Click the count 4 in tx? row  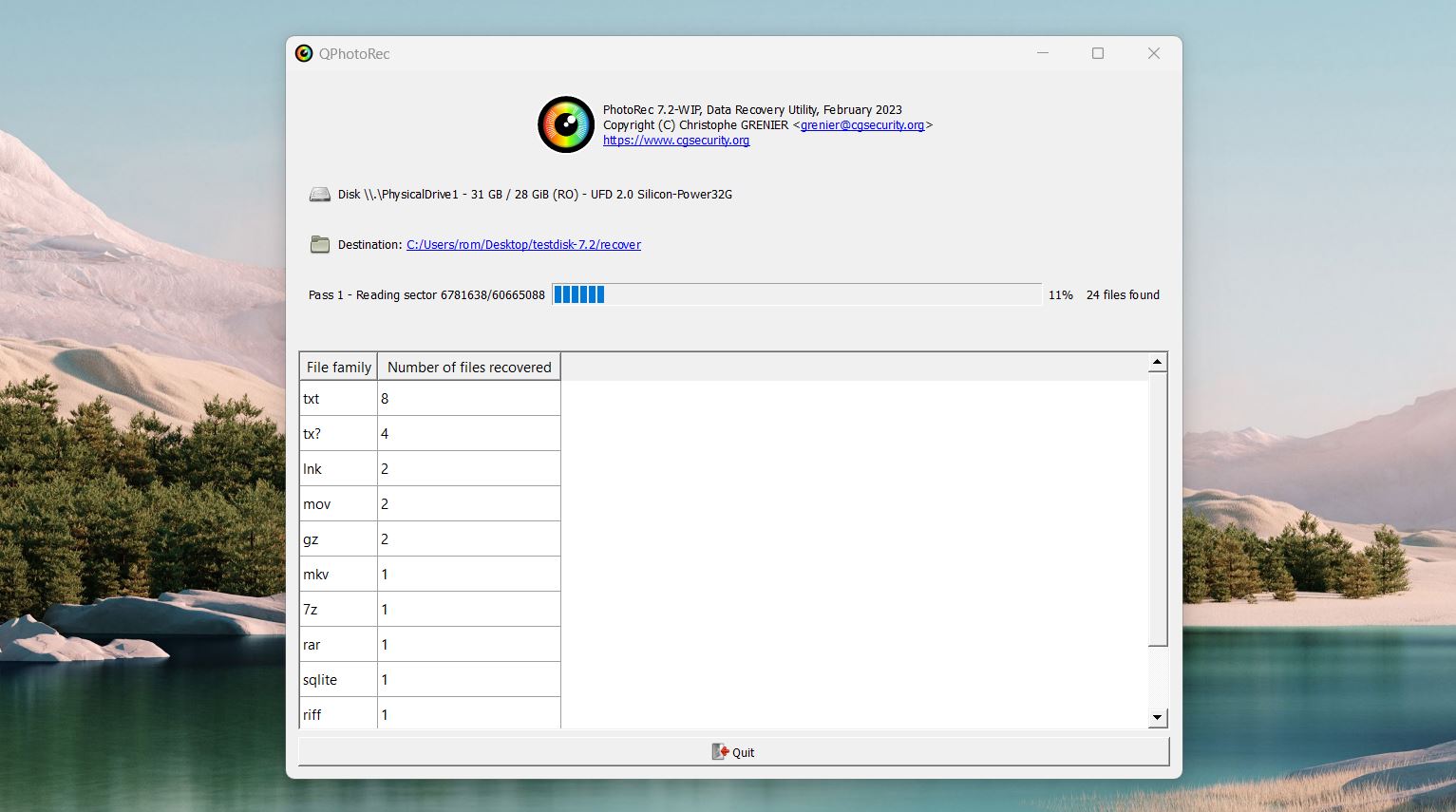(x=469, y=434)
